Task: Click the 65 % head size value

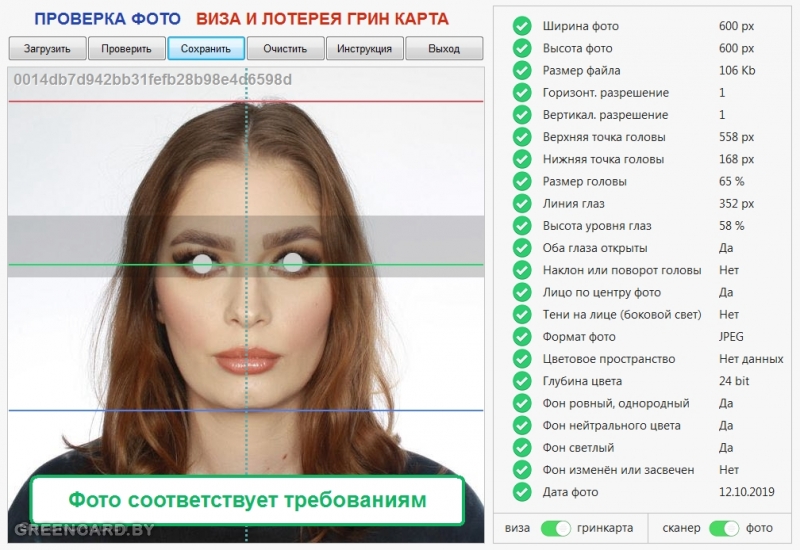Action: tap(732, 181)
